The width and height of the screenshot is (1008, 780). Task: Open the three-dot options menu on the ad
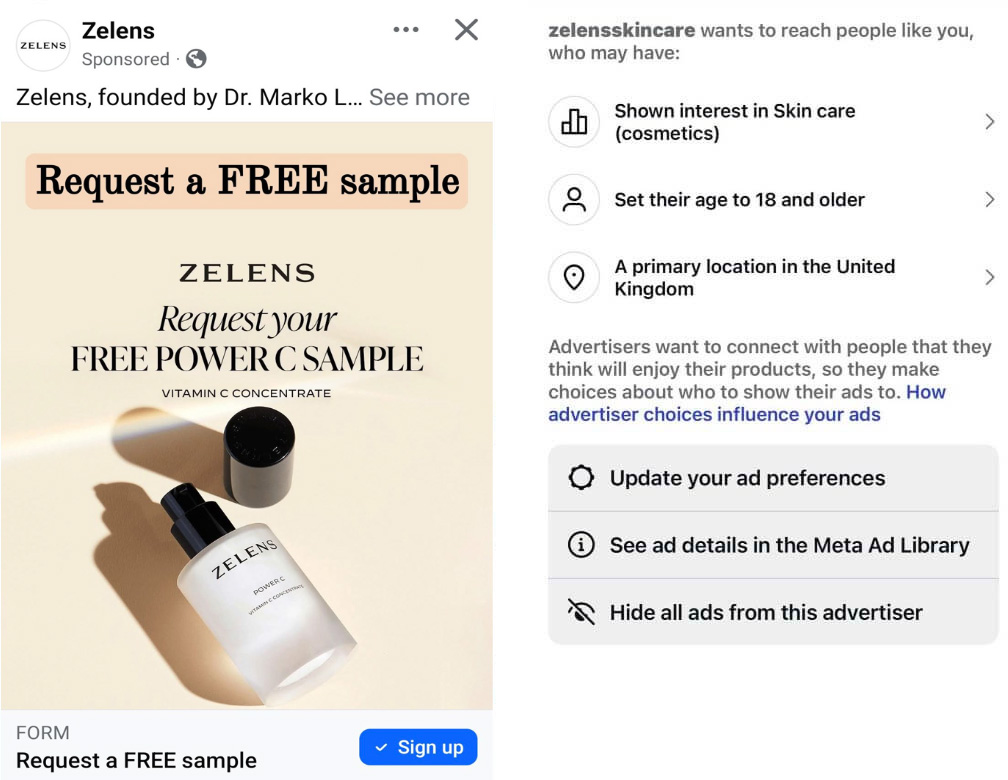(406, 30)
